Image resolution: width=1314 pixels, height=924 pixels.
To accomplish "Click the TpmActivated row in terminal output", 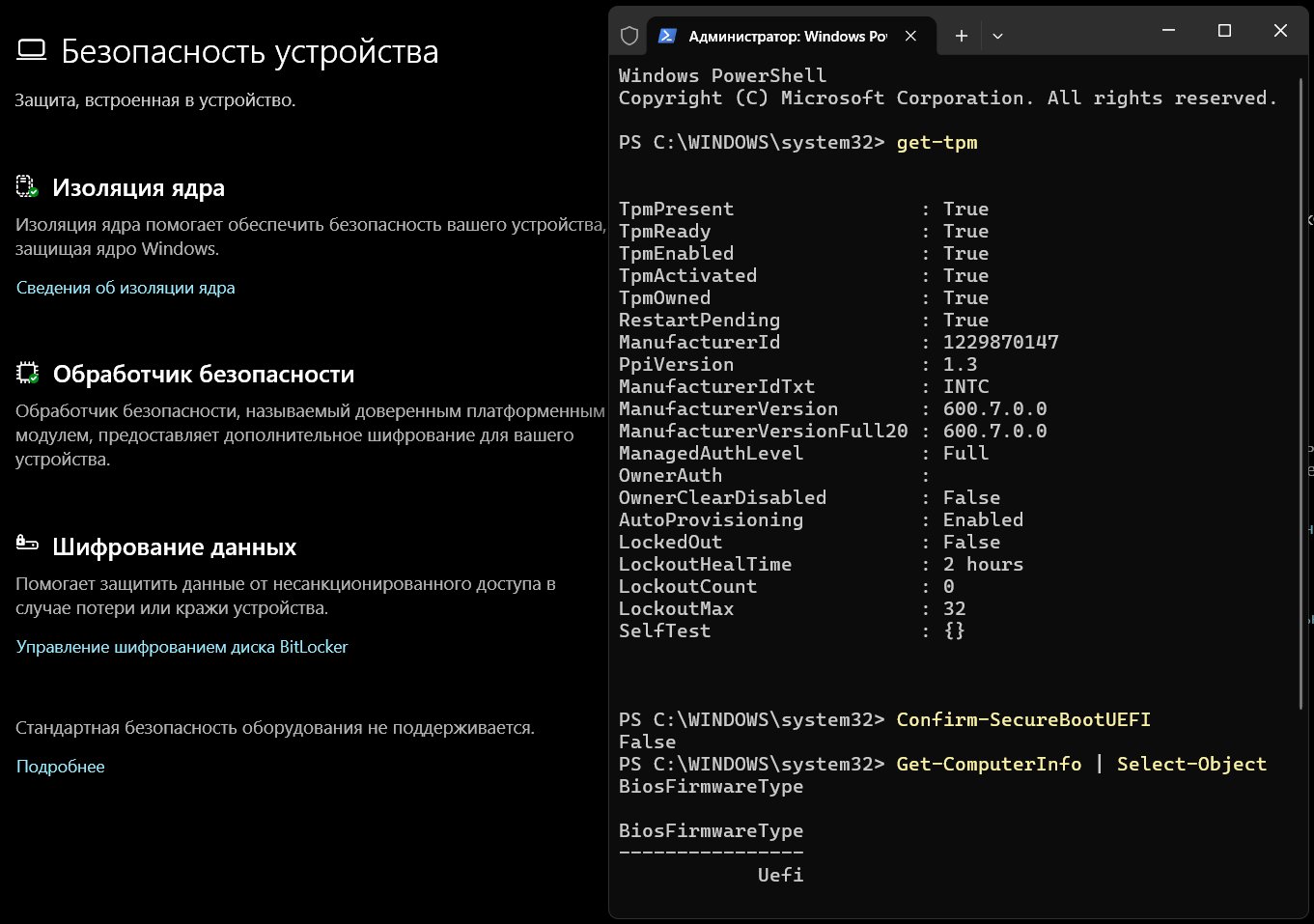I will pos(804,276).
